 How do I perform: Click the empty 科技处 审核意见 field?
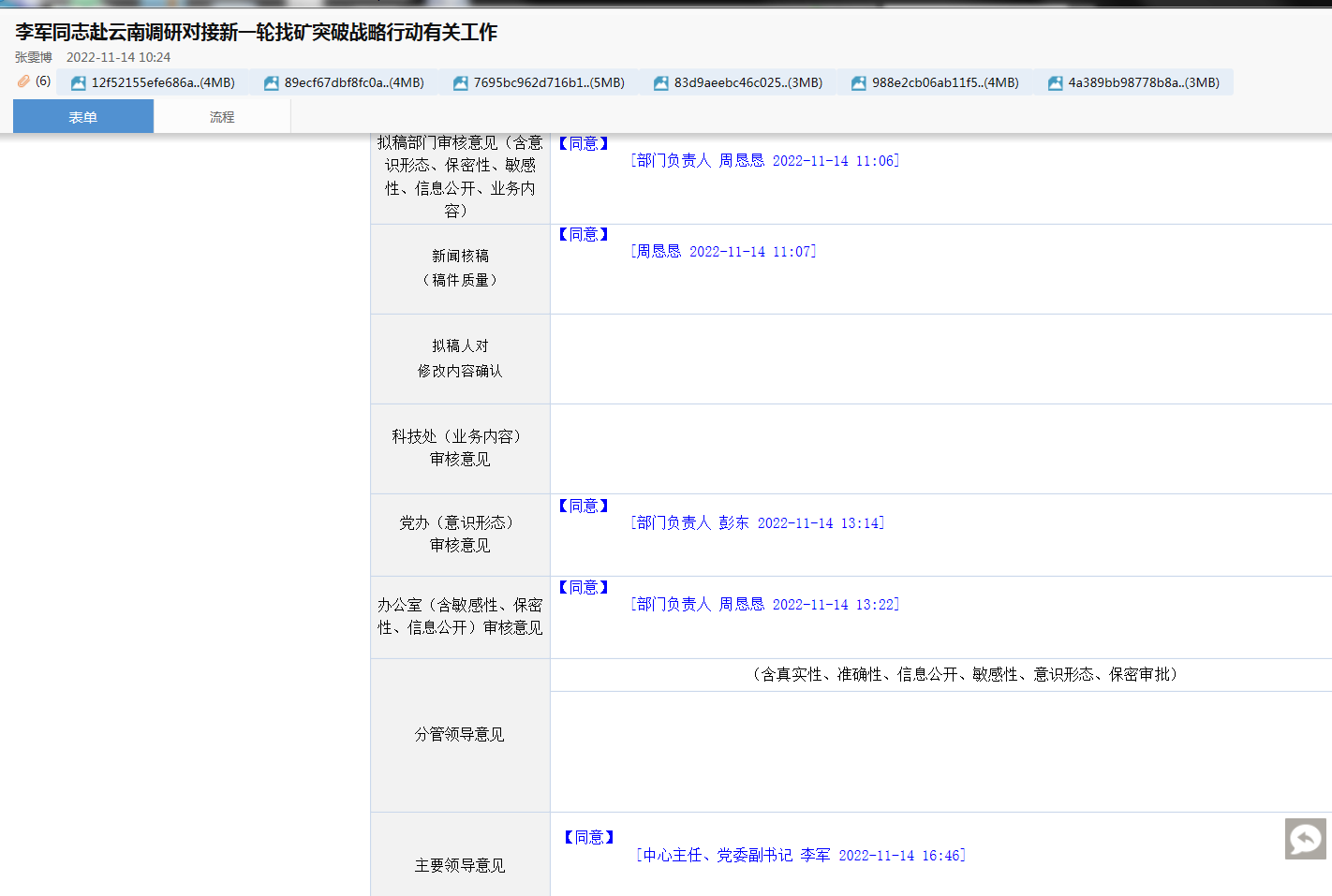(x=940, y=448)
